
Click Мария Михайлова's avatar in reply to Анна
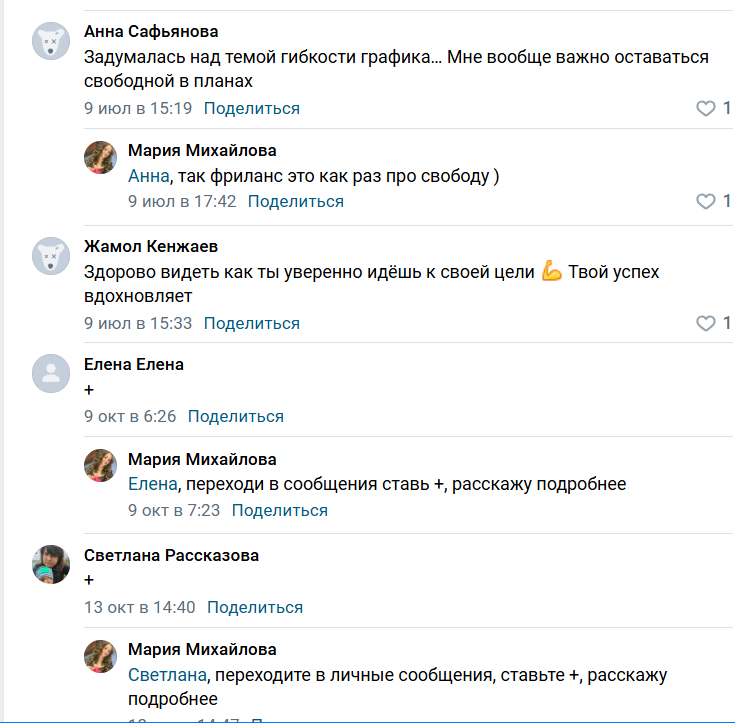101,158
